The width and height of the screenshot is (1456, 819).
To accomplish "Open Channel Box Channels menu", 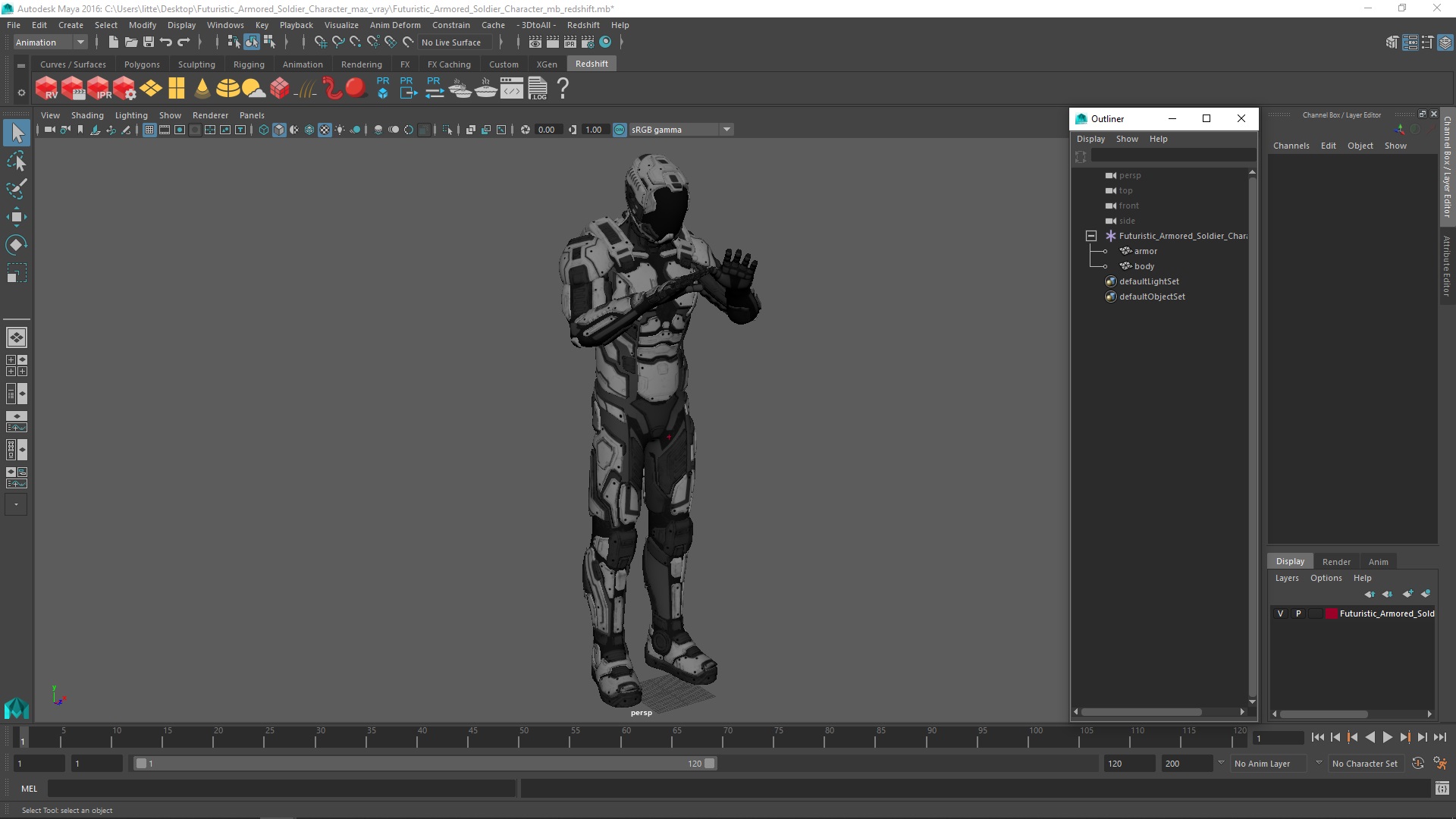I will (x=1291, y=146).
